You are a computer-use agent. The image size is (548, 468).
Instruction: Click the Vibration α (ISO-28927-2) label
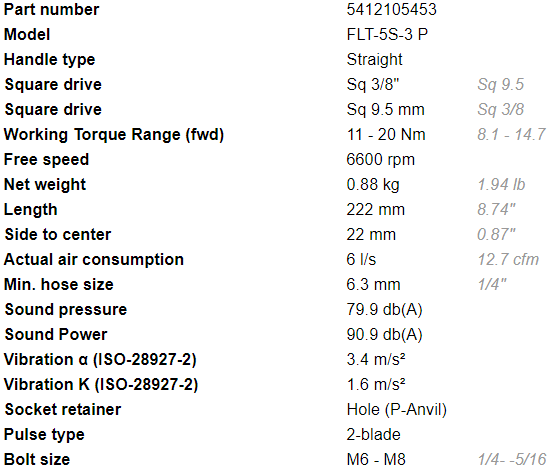[x=100, y=360]
